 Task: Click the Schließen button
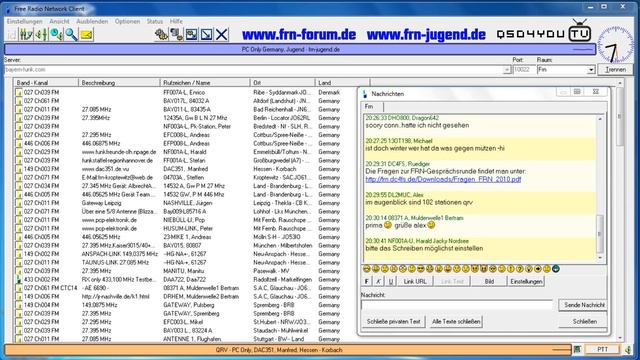tap(584, 322)
